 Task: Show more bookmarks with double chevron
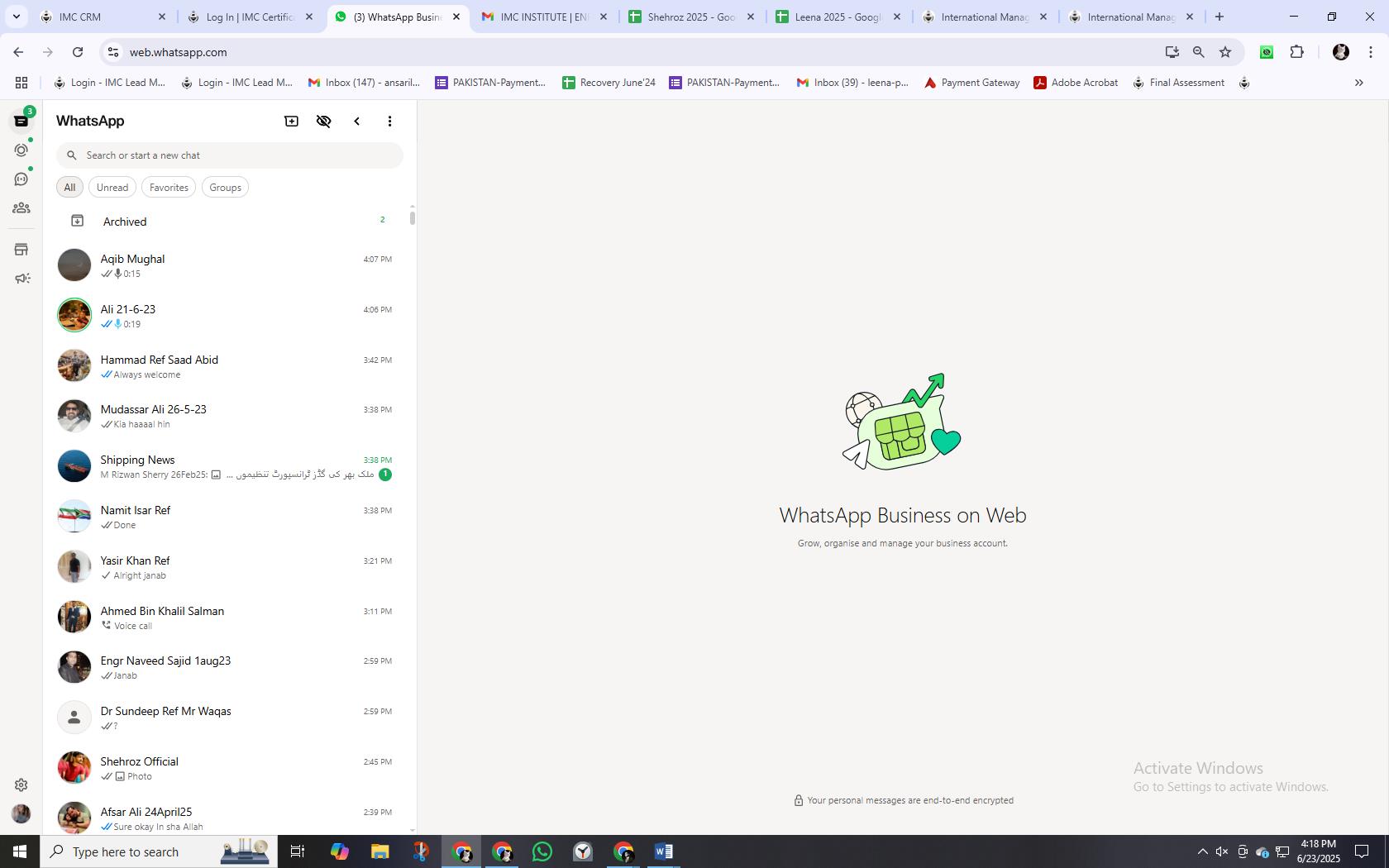coord(1358,83)
